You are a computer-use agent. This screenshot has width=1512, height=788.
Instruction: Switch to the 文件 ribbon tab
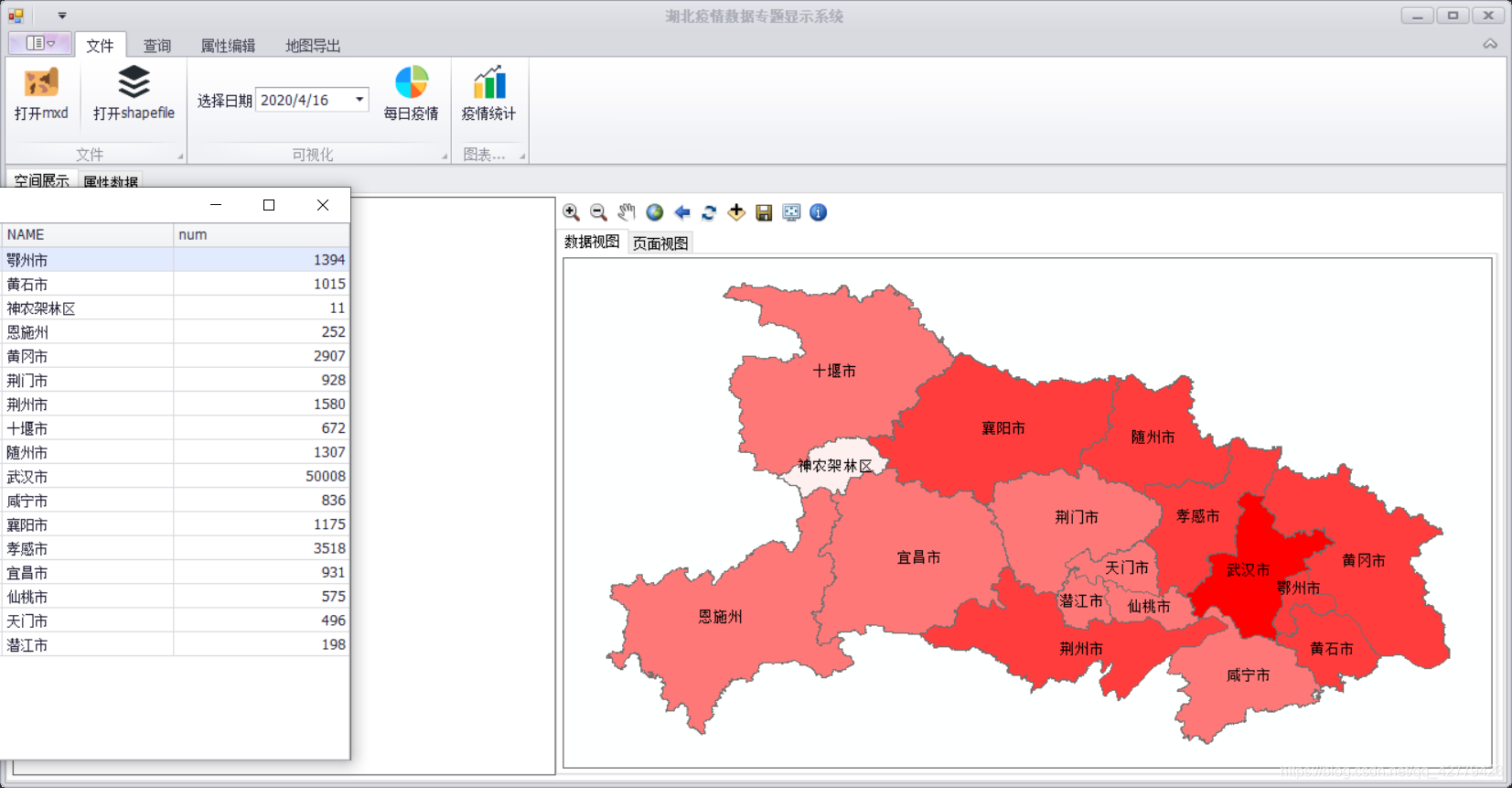tap(100, 45)
